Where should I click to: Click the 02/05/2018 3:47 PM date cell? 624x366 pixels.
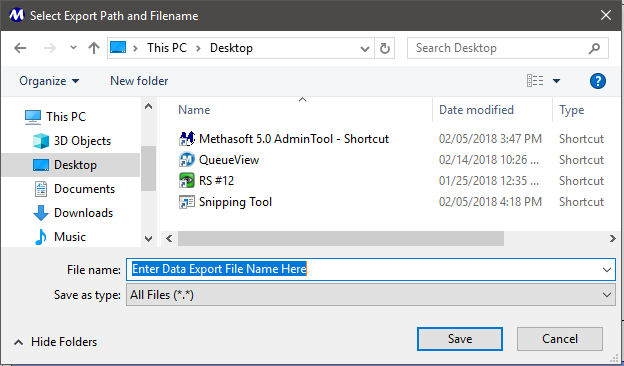click(x=490, y=139)
